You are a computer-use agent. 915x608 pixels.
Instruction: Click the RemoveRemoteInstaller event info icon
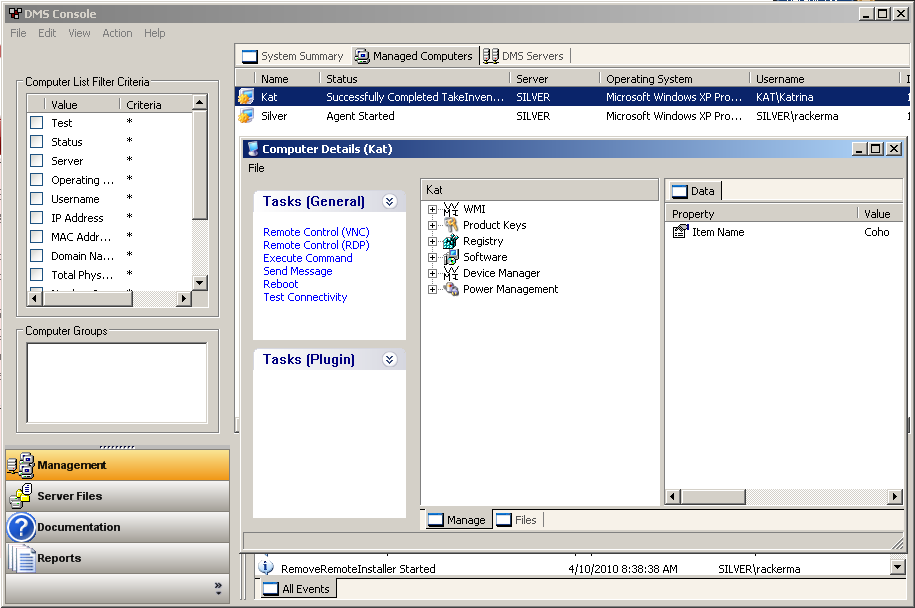(266, 567)
